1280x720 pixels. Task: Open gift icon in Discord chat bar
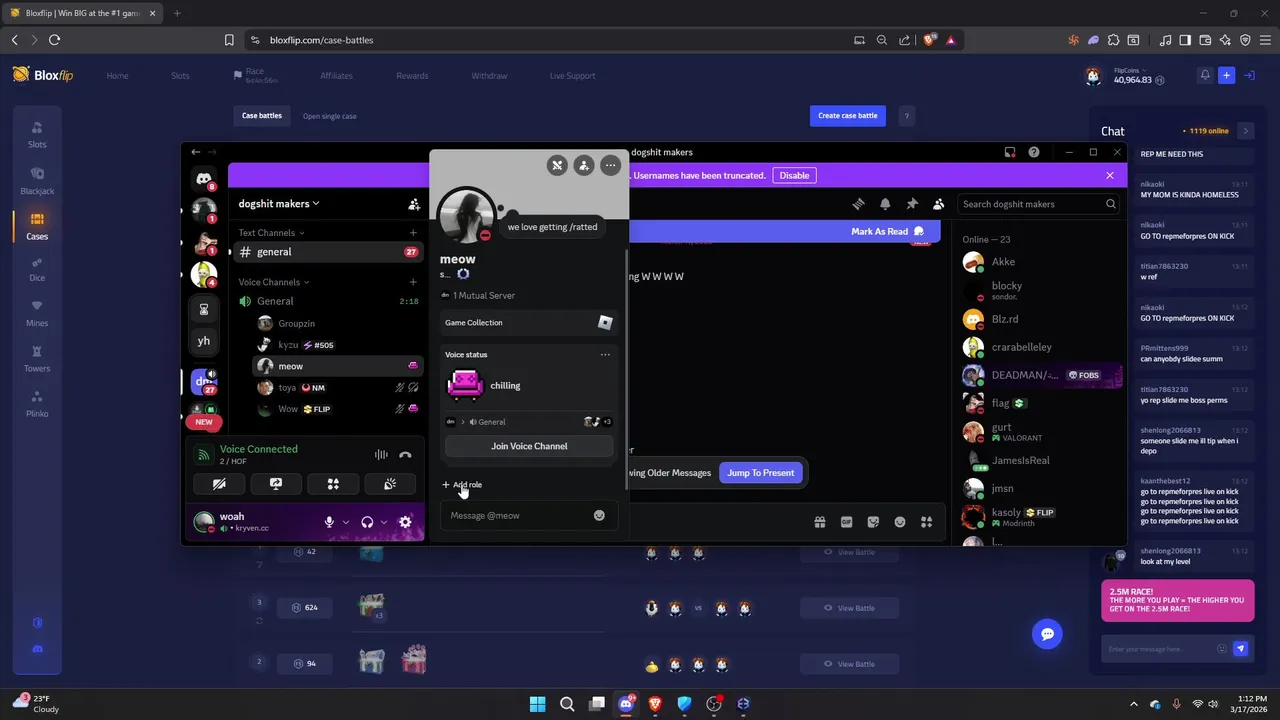coord(820,522)
